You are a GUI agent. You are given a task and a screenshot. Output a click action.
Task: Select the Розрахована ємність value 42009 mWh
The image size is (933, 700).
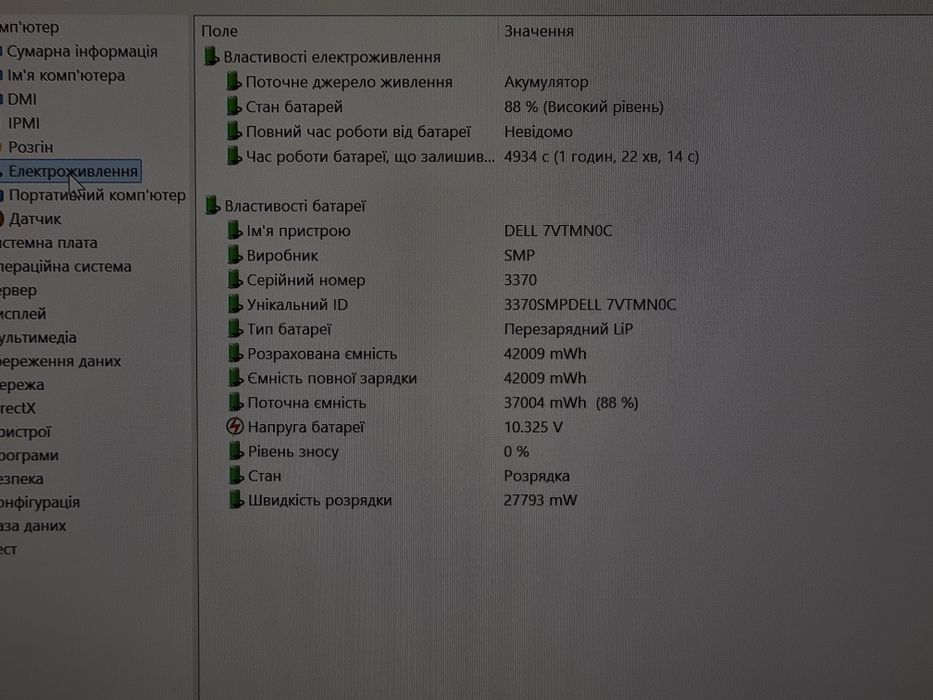tap(545, 354)
